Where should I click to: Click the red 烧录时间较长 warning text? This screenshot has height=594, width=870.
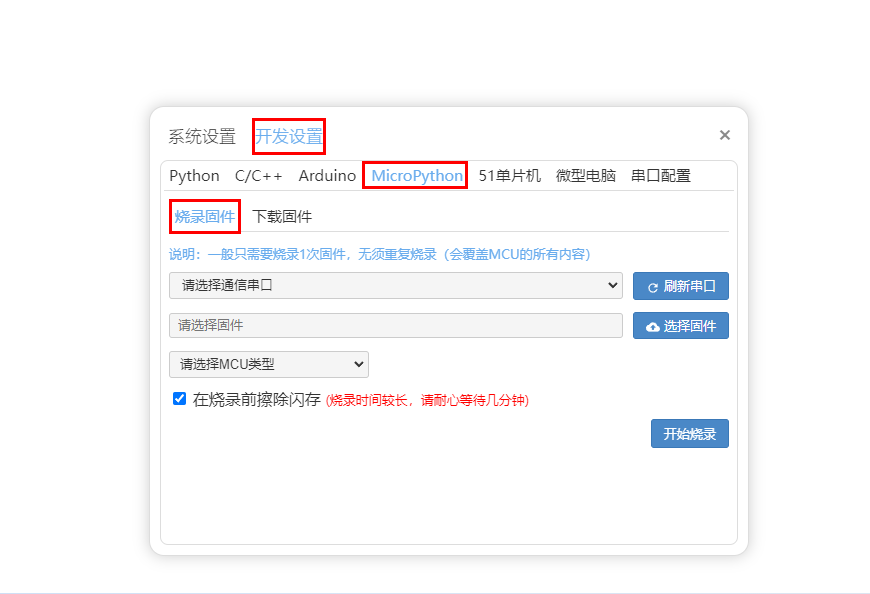coord(427,400)
